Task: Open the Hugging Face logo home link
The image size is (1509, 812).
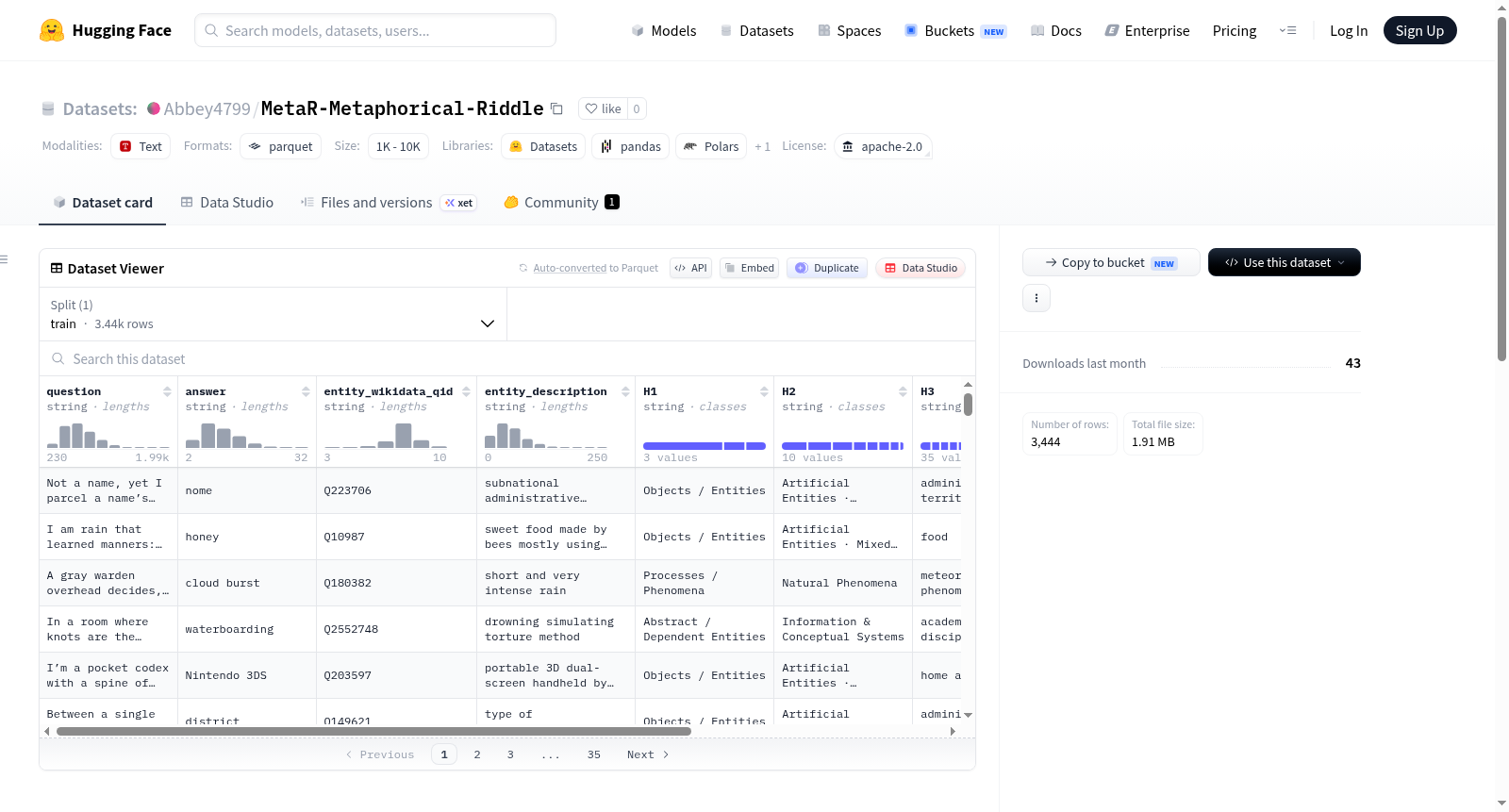Action: (x=106, y=30)
